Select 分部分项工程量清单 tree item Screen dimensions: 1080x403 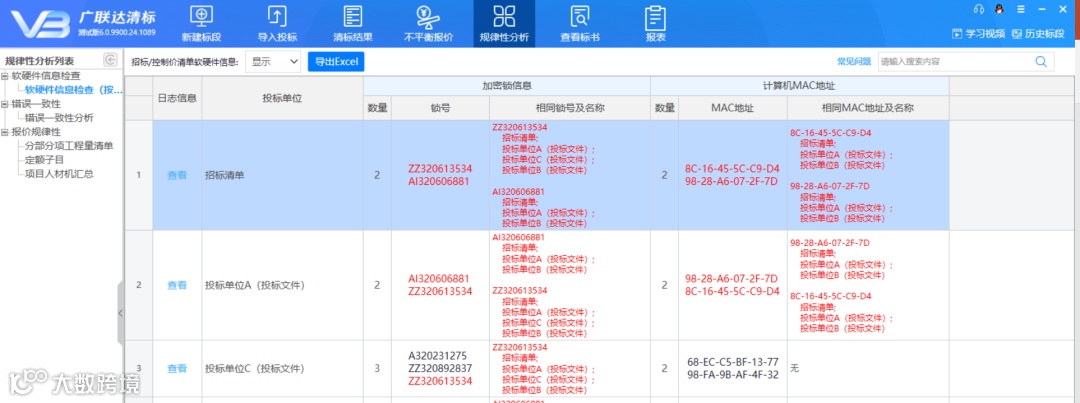68,145
